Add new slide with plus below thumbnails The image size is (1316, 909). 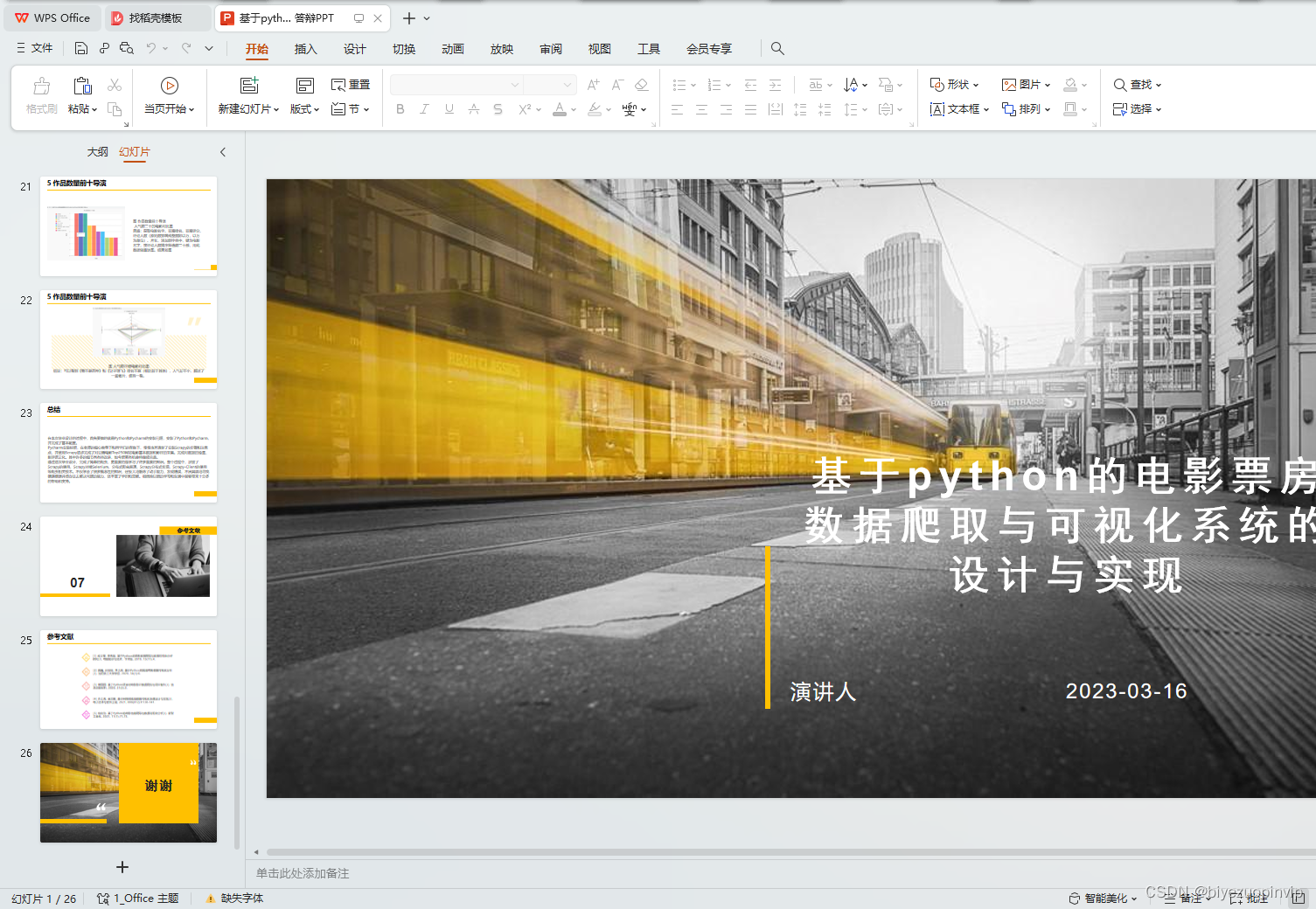pos(122,867)
